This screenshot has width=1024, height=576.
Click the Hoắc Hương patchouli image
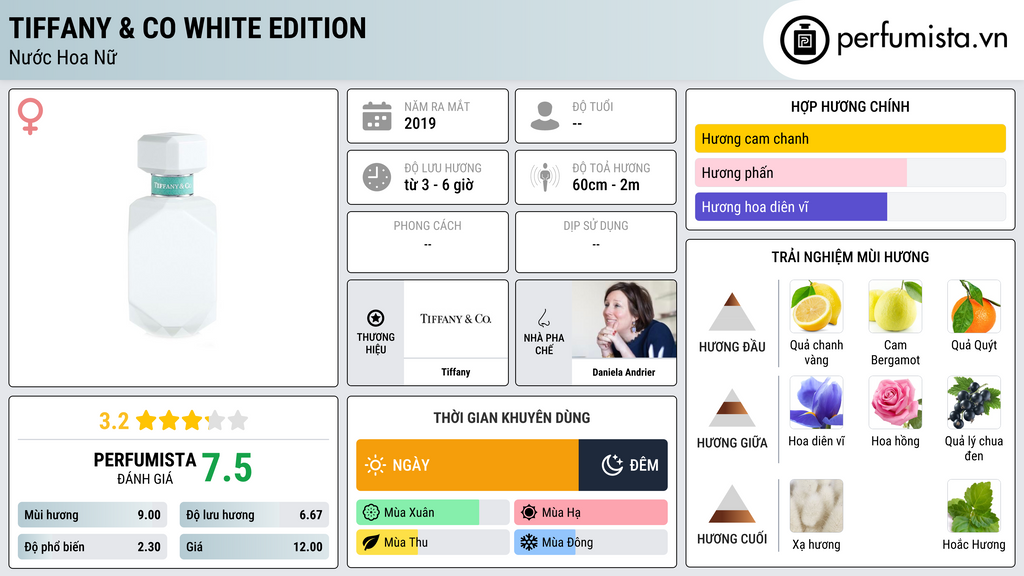click(974, 506)
